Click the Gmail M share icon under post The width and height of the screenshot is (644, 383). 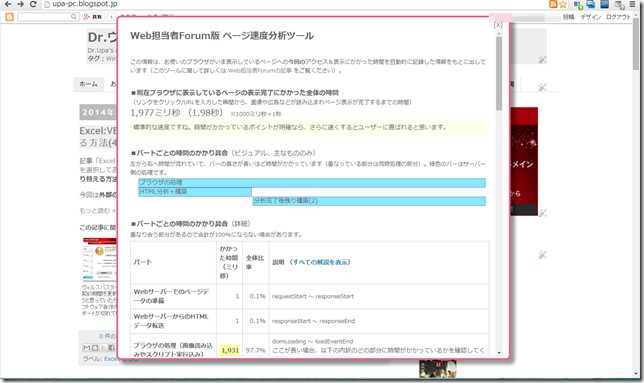[87, 348]
